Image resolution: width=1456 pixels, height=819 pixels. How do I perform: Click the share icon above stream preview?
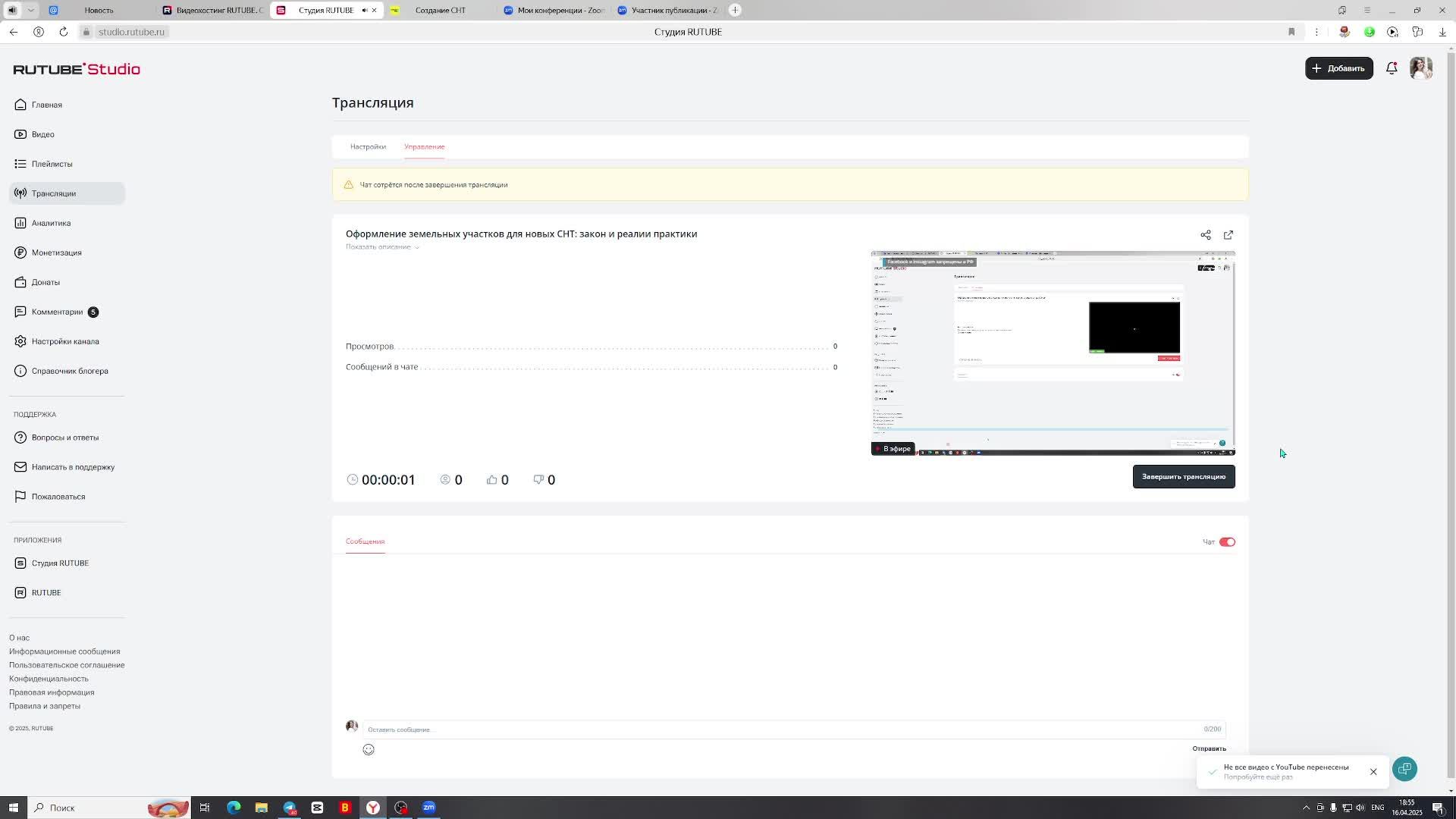click(x=1205, y=235)
